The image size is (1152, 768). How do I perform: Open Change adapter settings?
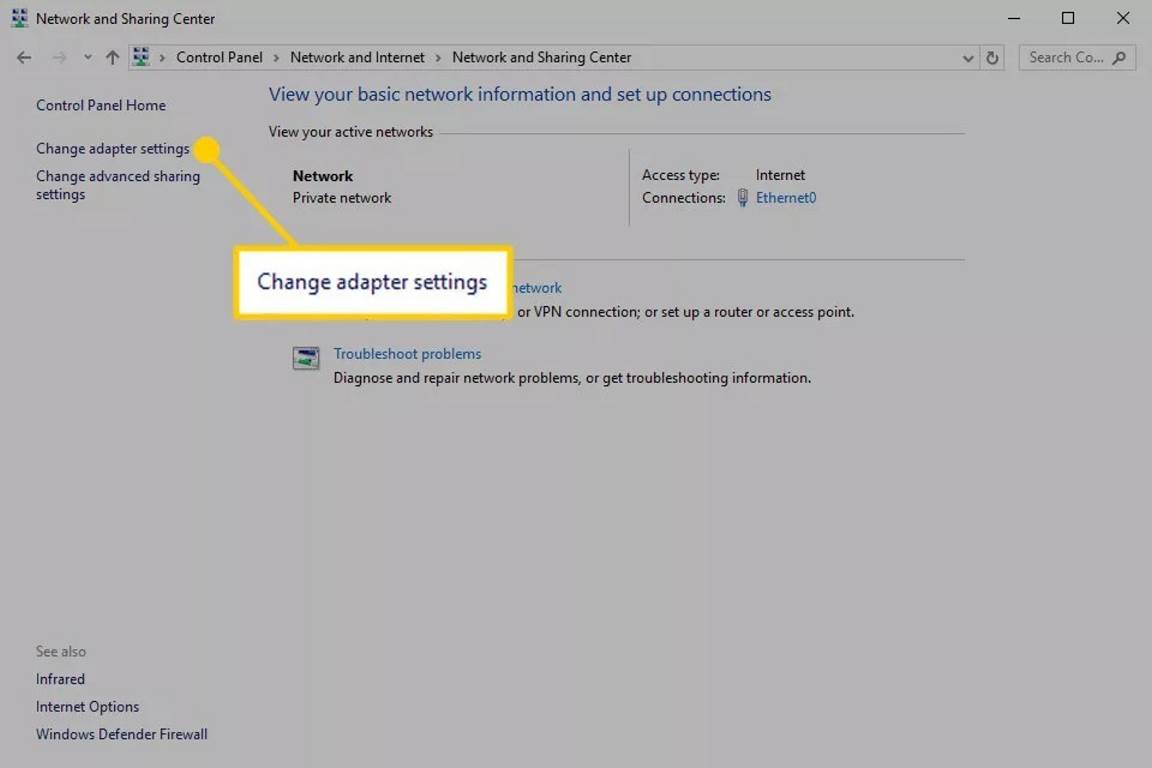(x=112, y=148)
